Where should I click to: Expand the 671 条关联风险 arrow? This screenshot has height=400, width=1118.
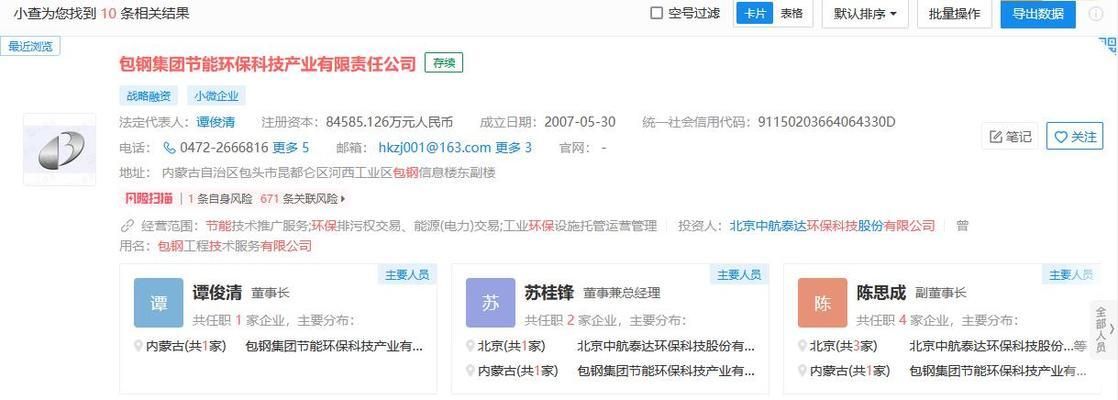pyautogui.click(x=344, y=200)
